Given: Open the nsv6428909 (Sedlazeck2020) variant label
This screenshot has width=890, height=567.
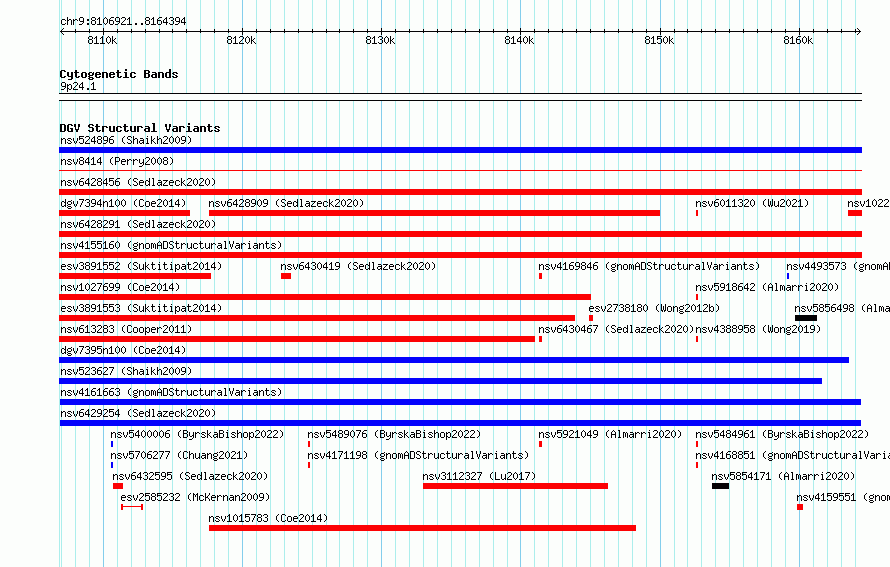Looking at the screenshot, I should (286, 203).
